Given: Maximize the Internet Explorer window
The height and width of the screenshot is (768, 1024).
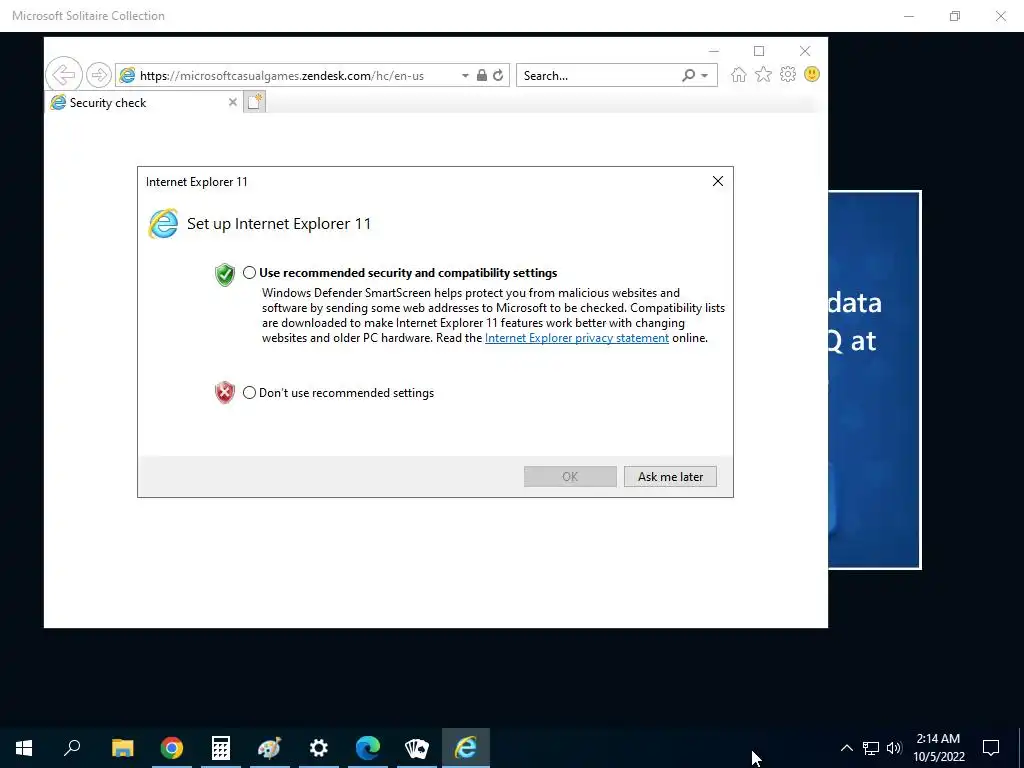Looking at the screenshot, I should tap(759, 51).
